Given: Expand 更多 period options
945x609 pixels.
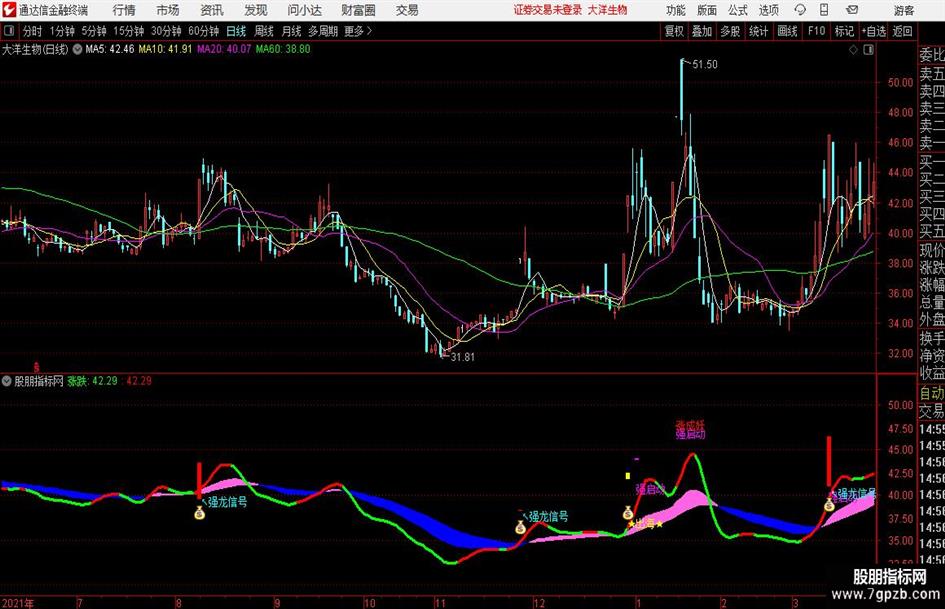Looking at the screenshot, I should pyautogui.click(x=358, y=31).
